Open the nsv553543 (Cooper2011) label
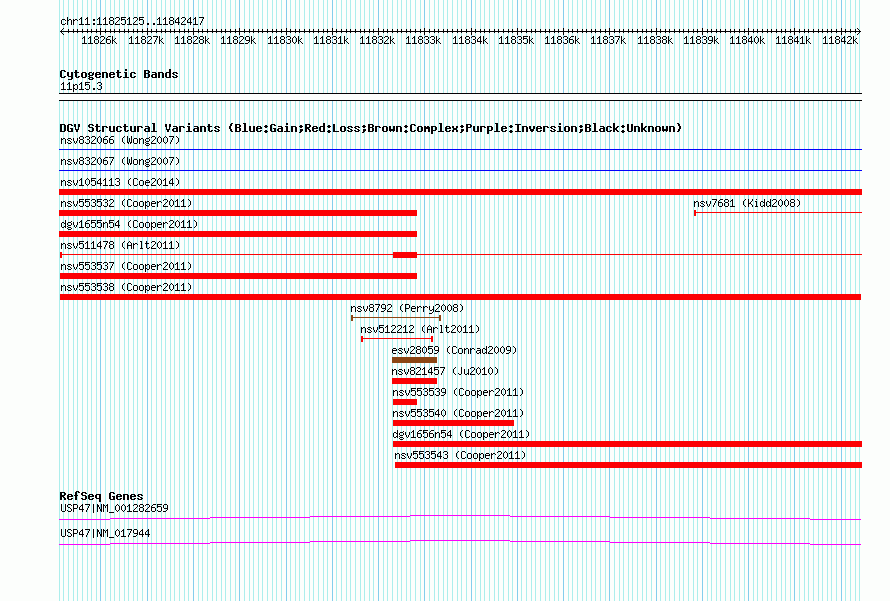The width and height of the screenshot is (890, 601). (460, 455)
